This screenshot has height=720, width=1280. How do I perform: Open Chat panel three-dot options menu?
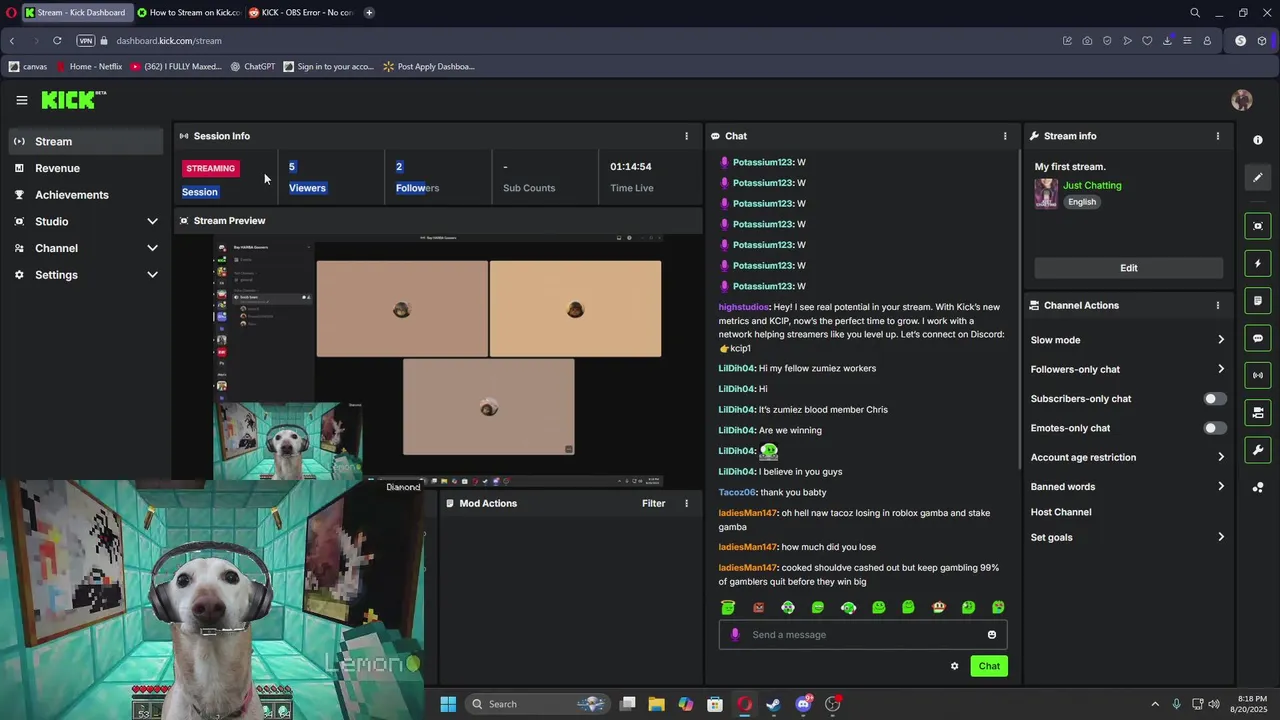tap(1005, 136)
